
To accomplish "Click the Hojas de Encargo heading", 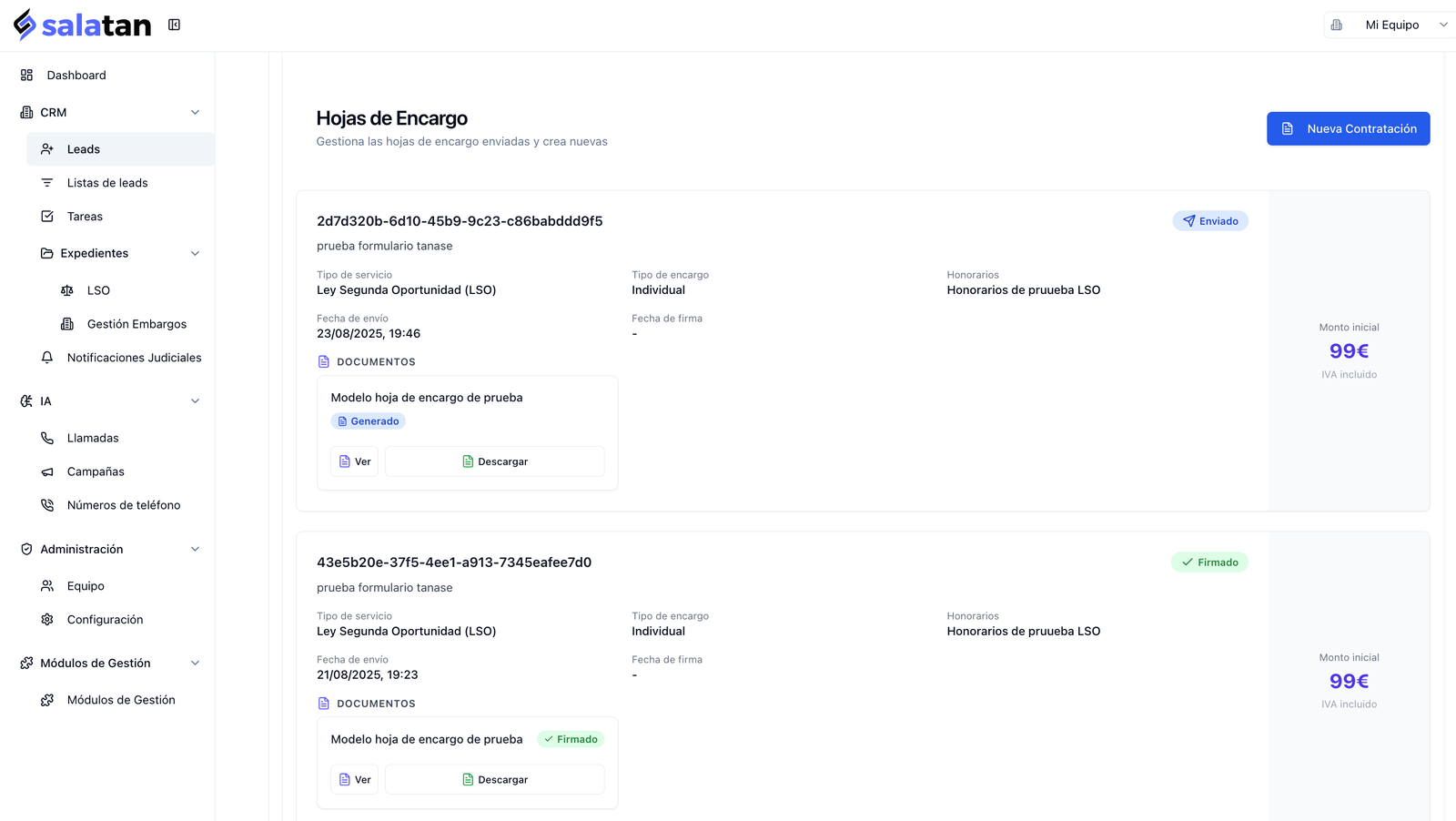I will click(392, 118).
